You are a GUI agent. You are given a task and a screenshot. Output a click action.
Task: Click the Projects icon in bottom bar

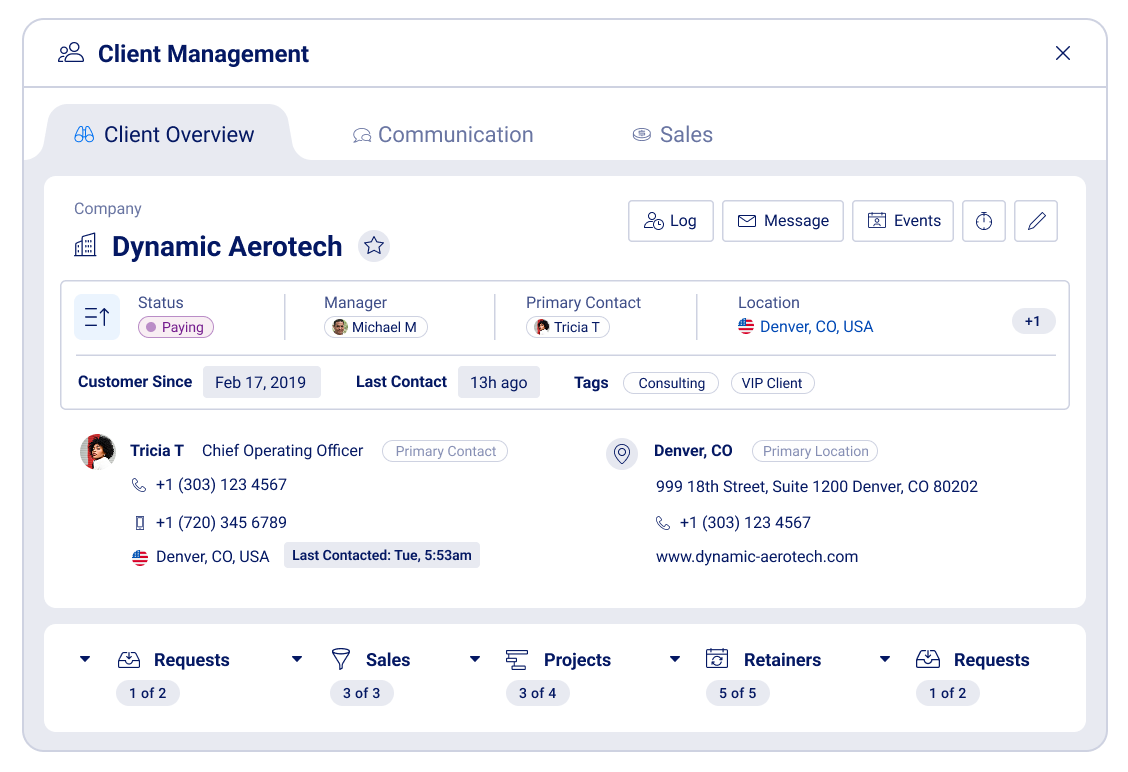coord(516,659)
